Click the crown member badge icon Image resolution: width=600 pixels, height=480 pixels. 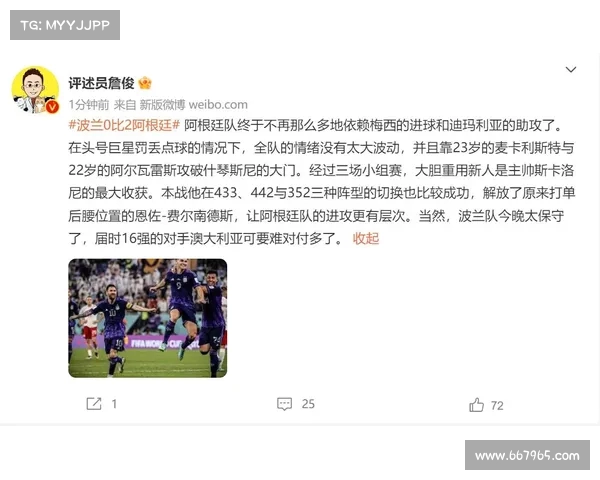(x=145, y=83)
